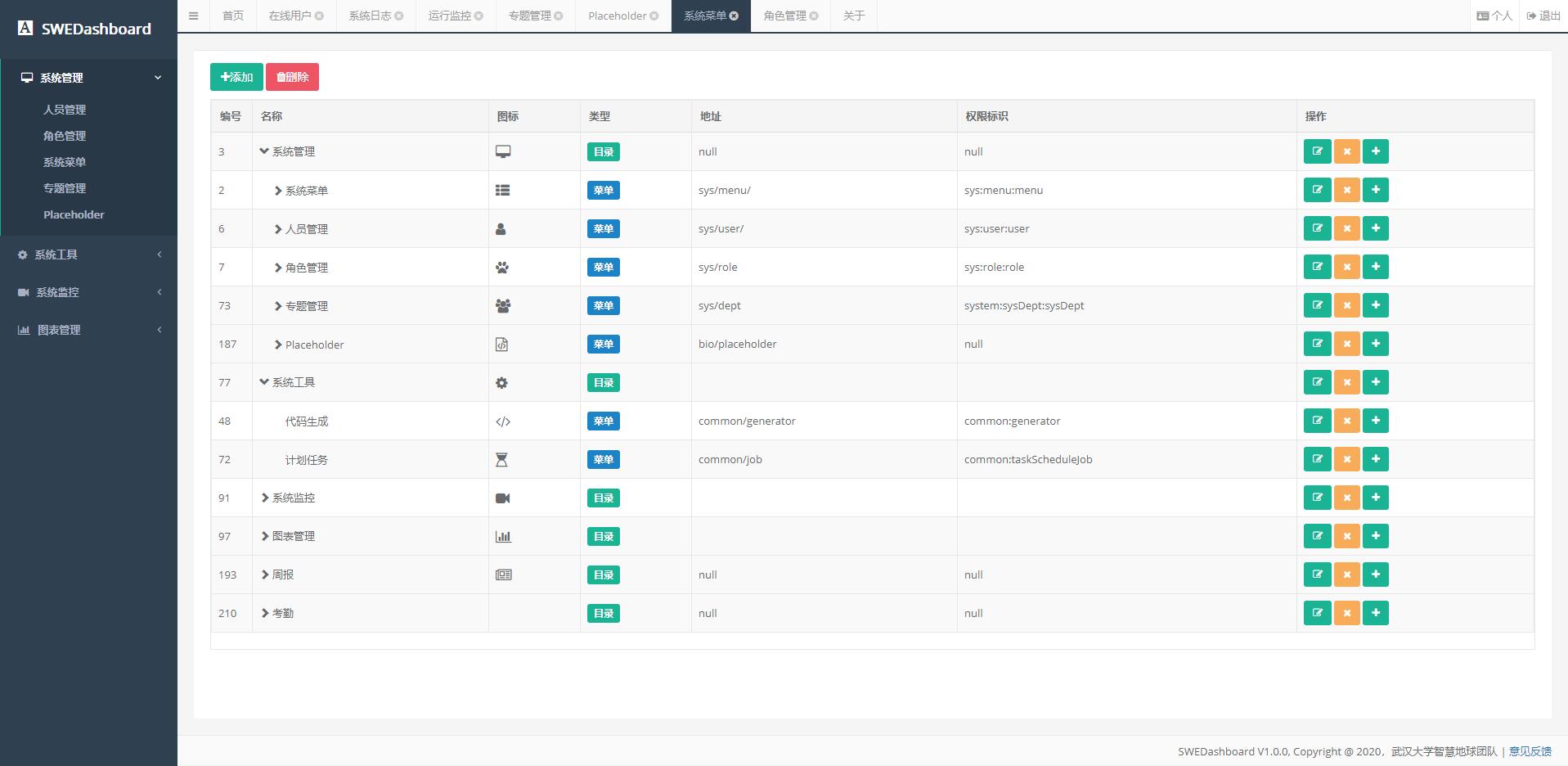Close the 角色管理 tab via its x icon
The image size is (1568, 766).
point(814,16)
